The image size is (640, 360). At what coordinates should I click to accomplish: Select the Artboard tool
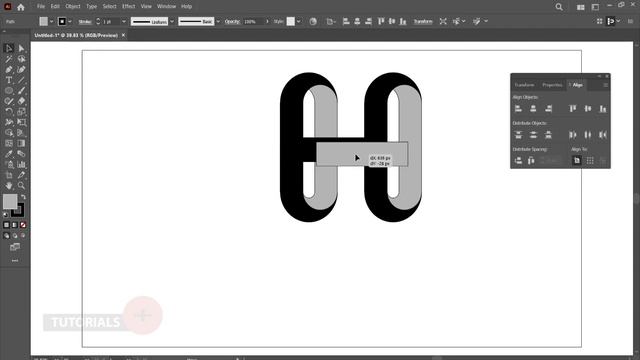(x=9, y=176)
